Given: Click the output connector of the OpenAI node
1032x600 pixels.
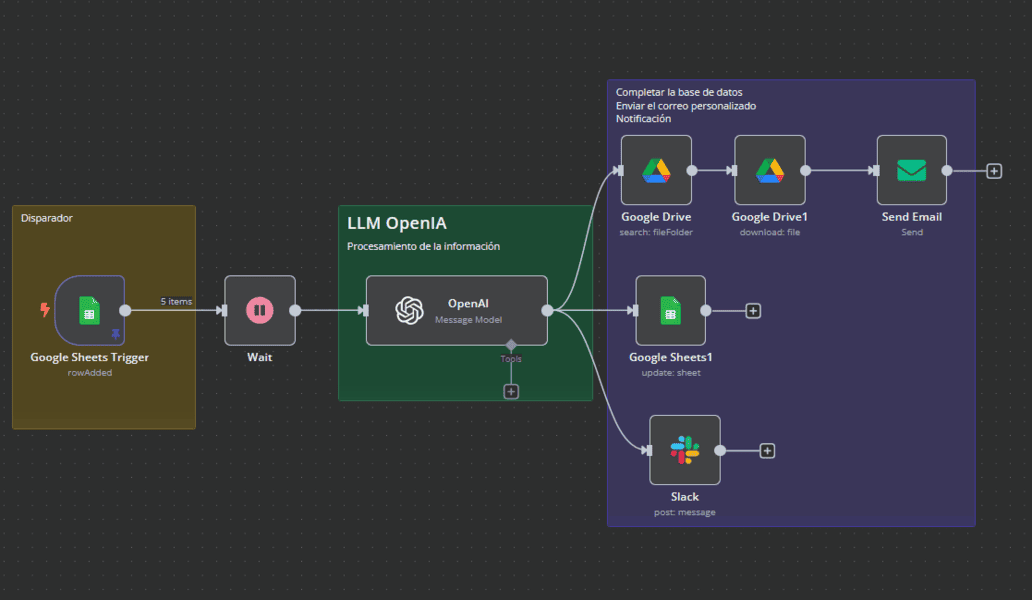Looking at the screenshot, I should 548,311.
